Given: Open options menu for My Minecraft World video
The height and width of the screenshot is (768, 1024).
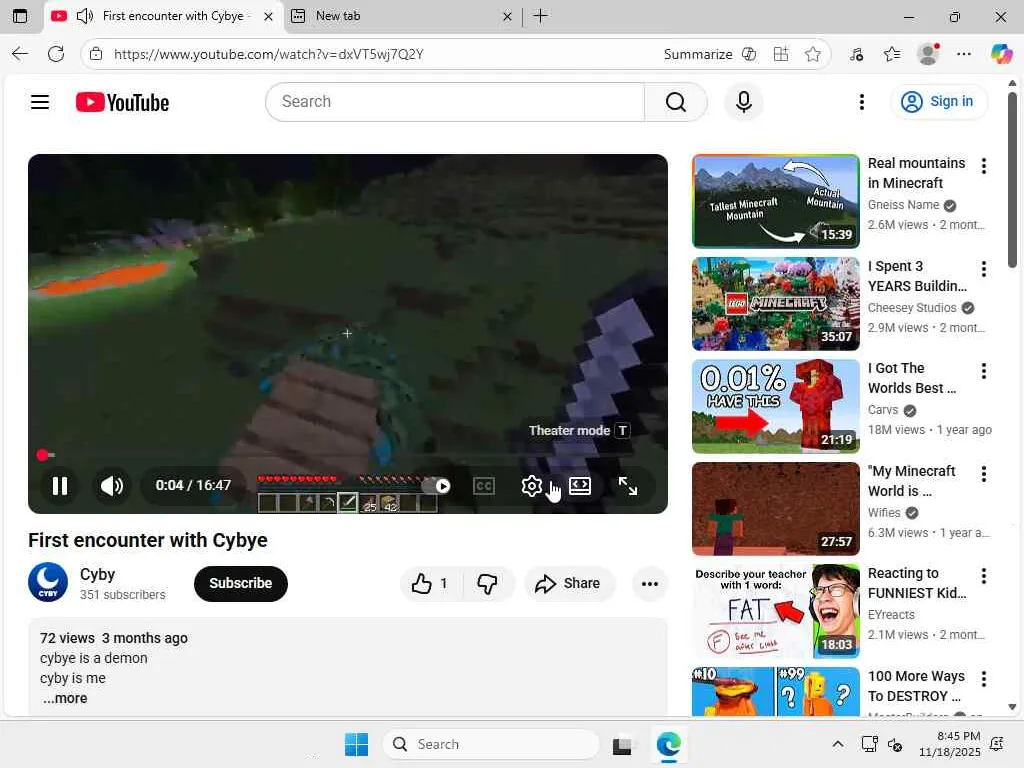Looking at the screenshot, I should click(983, 473).
